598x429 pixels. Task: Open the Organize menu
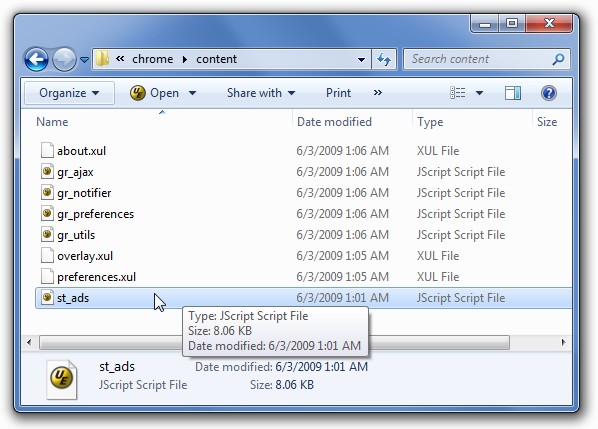[69, 93]
